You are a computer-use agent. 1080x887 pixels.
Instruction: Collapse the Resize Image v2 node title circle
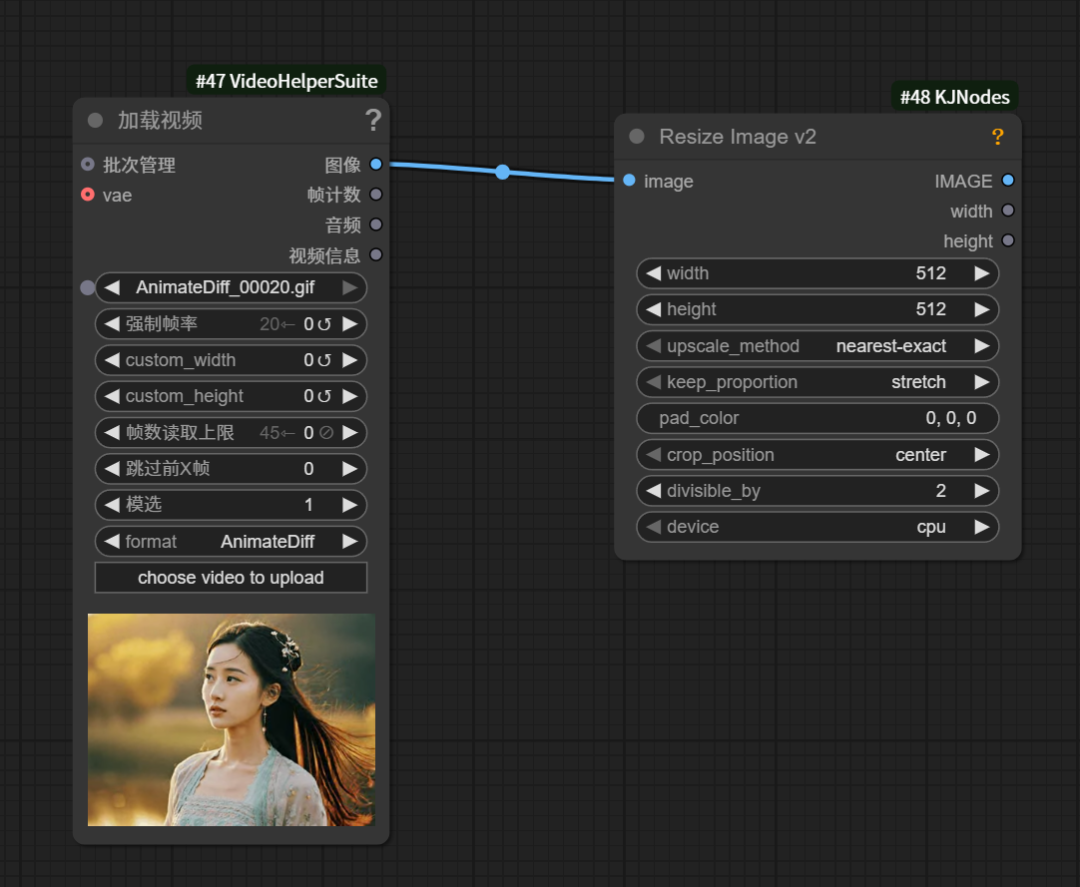click(636, 136)
